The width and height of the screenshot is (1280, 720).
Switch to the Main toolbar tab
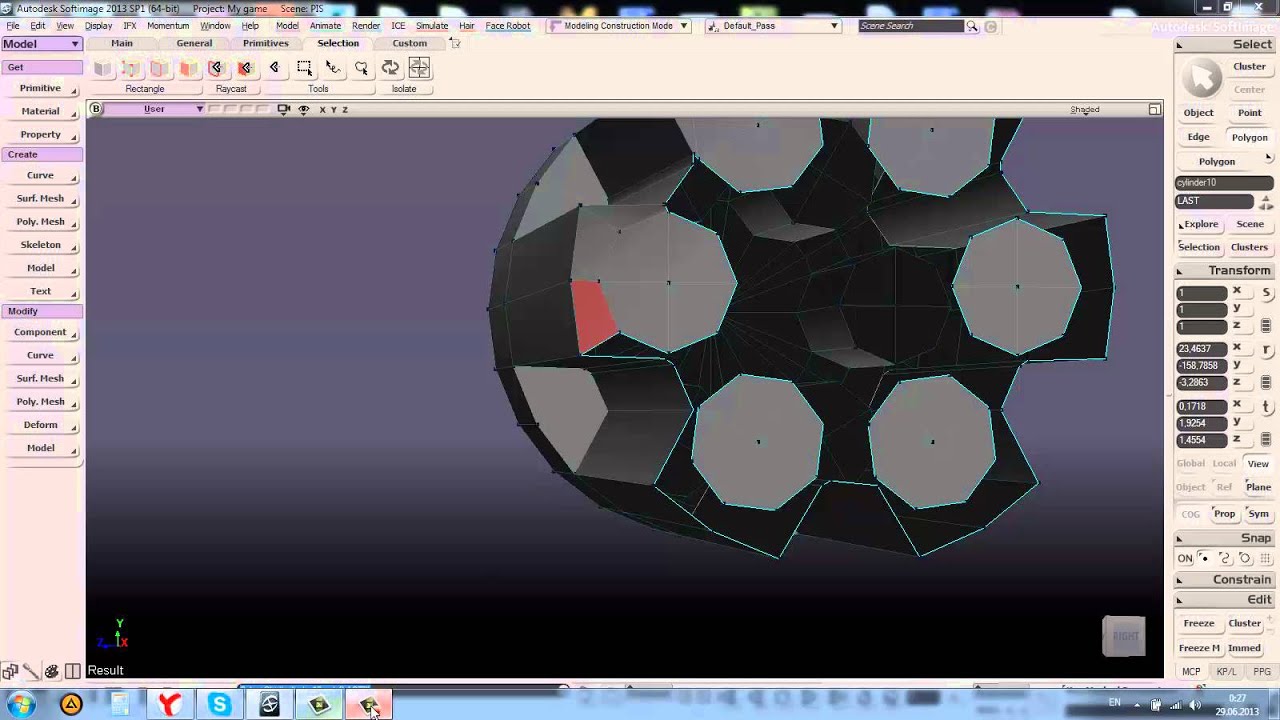(122, 43)
